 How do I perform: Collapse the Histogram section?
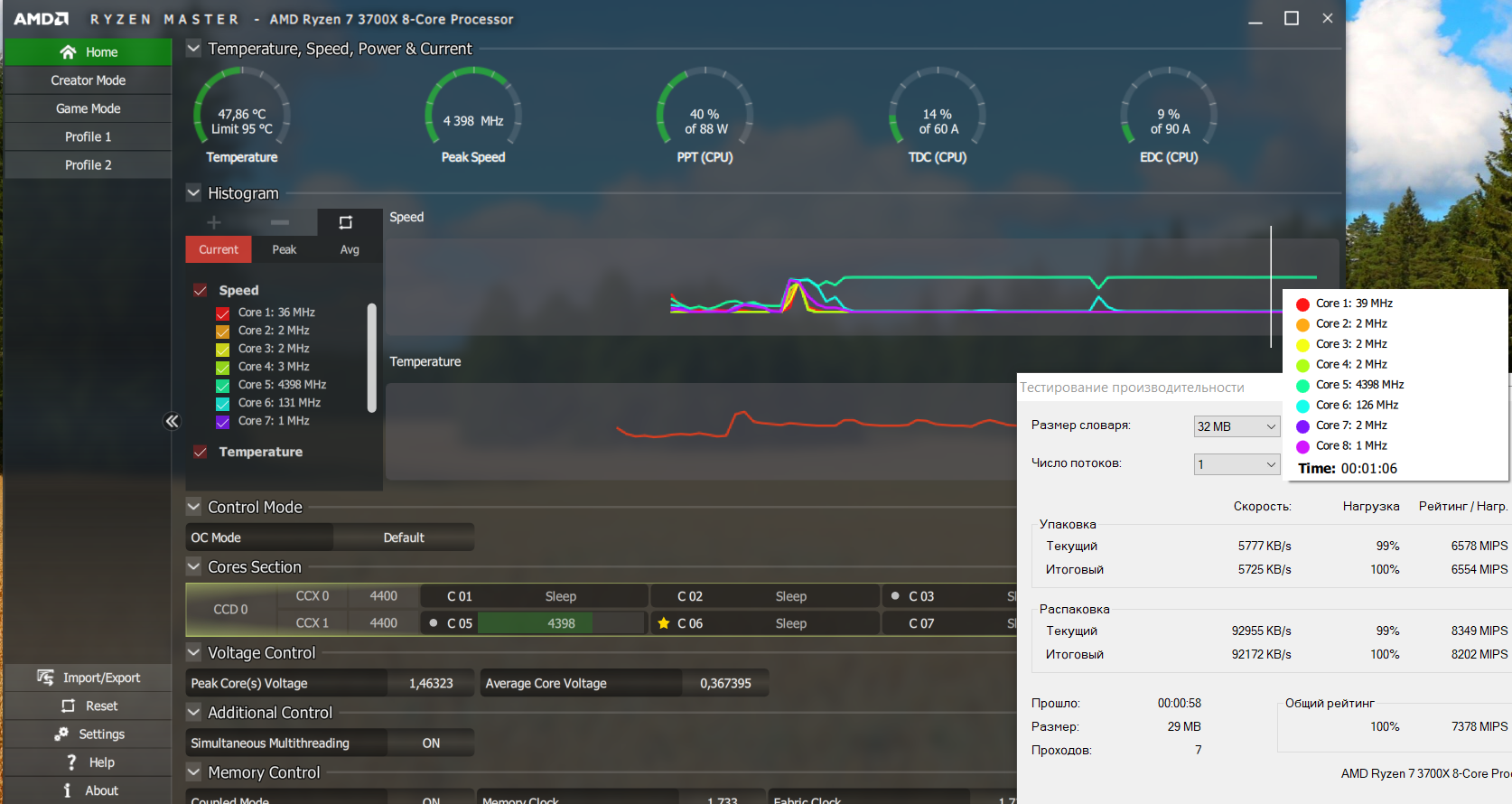tap(193, 192)
